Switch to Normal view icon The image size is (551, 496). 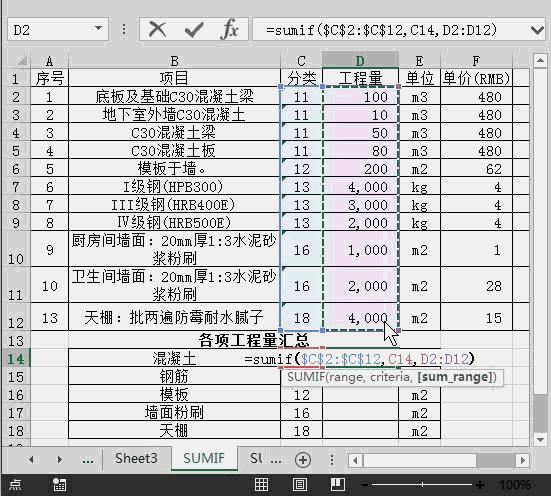pos(261,484)
